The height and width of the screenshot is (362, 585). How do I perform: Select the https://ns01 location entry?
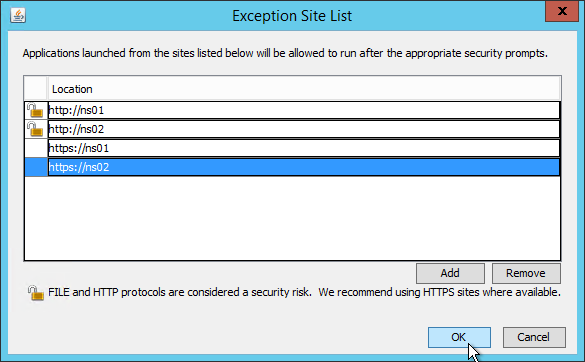point(304,148)
